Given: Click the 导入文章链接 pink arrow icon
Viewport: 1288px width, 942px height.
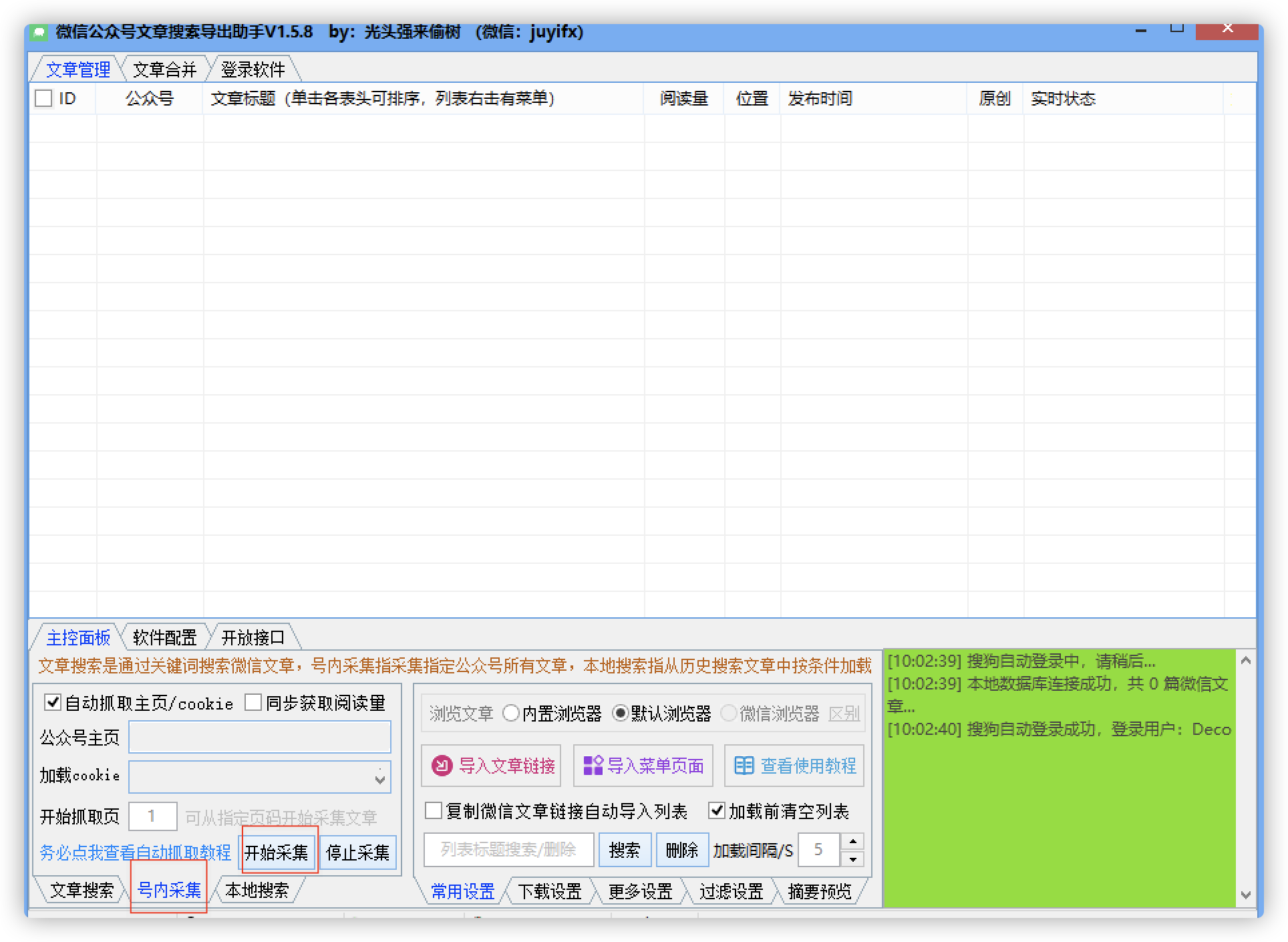Looking at the screenshot, I should pos(442,766).
